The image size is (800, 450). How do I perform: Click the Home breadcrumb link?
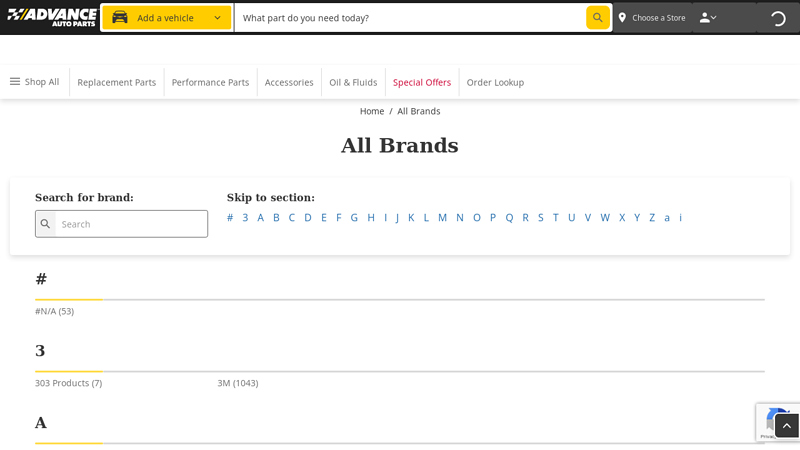[372, 111]
